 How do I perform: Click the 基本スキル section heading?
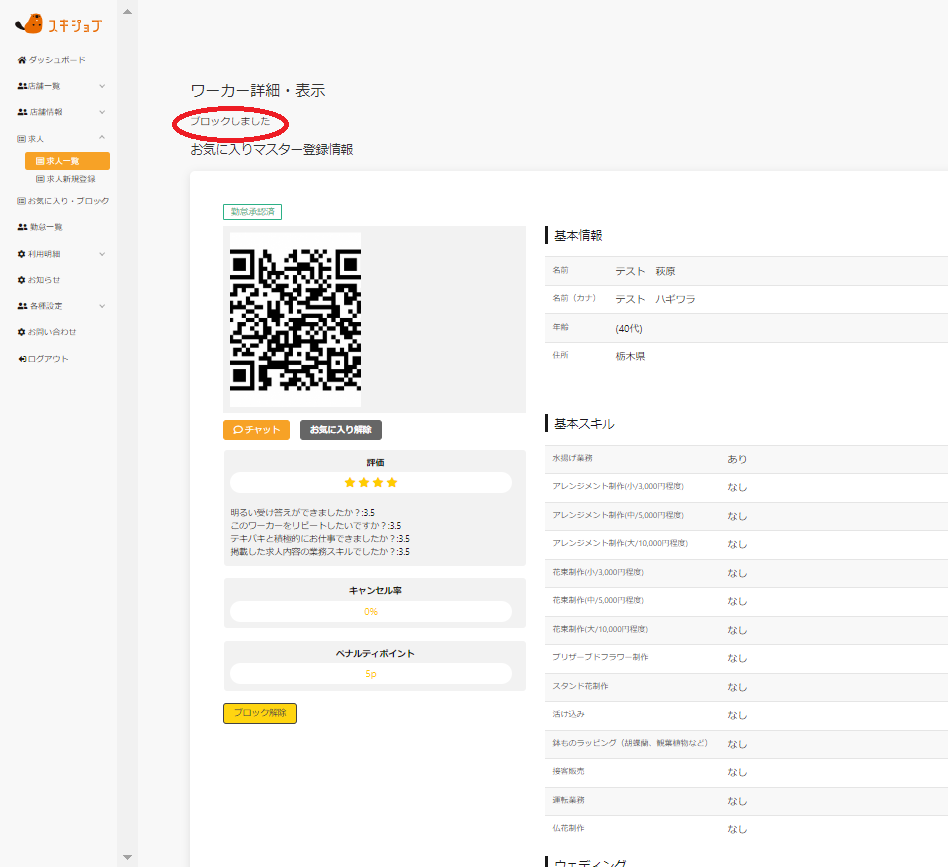point(584,424)
